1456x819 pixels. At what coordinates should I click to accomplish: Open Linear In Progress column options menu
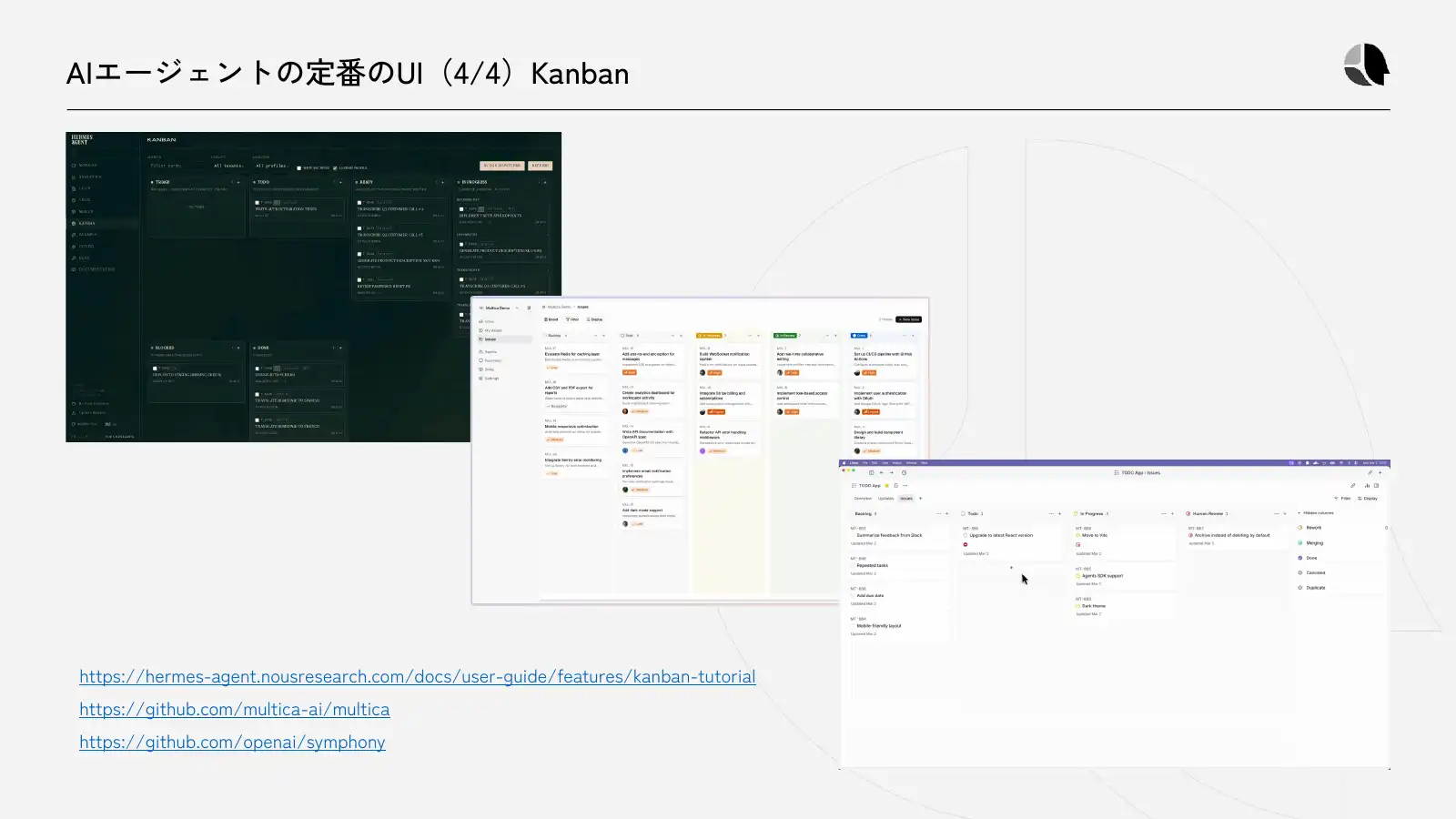click(x=1163, y=513)
